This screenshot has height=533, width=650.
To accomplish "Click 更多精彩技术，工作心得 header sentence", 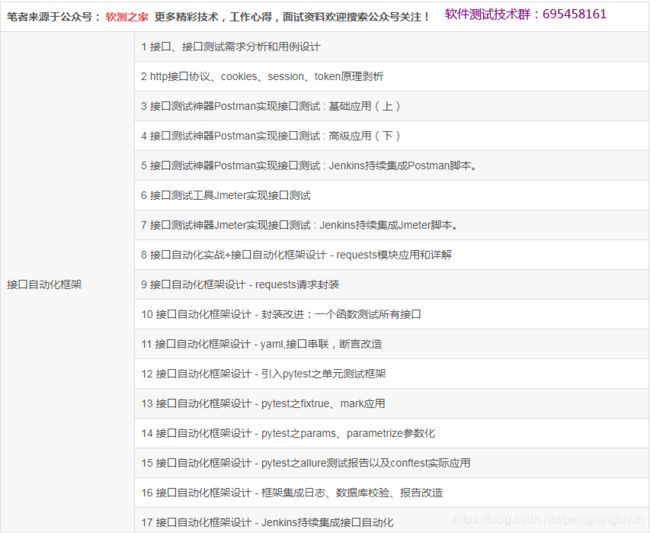I will pos(292,17).
